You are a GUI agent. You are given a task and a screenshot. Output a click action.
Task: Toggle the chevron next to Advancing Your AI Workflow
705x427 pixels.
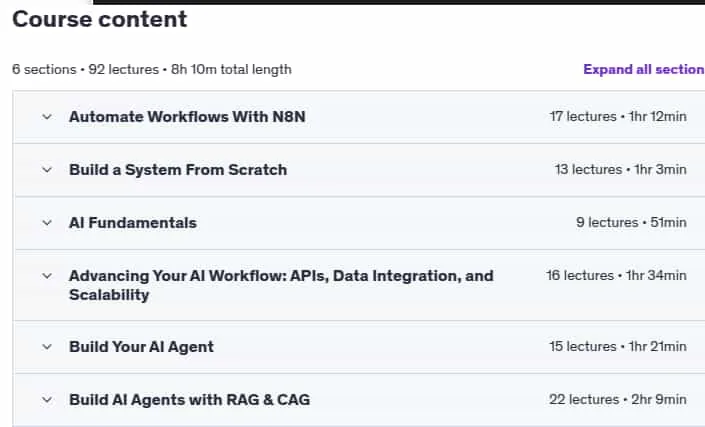click(47, 276)
